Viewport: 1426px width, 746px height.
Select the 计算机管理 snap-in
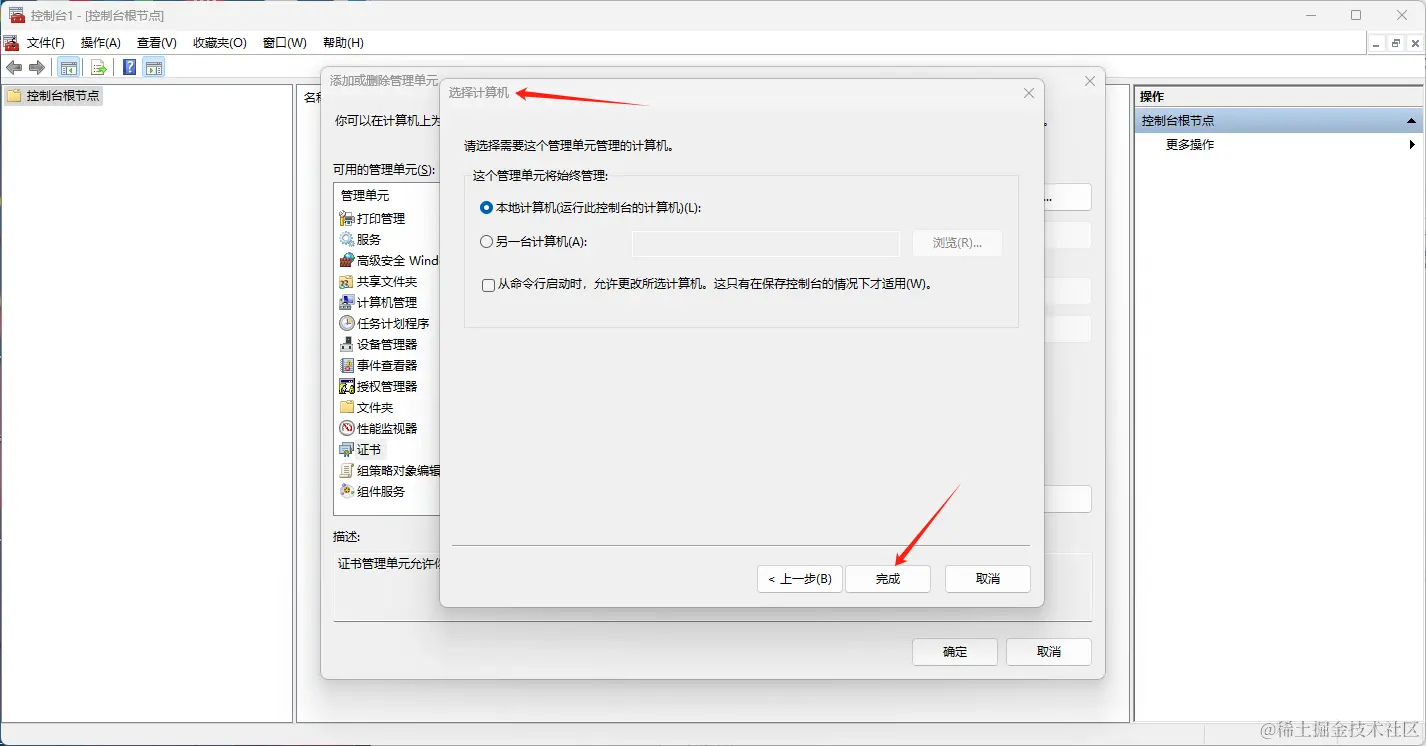[379, 302]
